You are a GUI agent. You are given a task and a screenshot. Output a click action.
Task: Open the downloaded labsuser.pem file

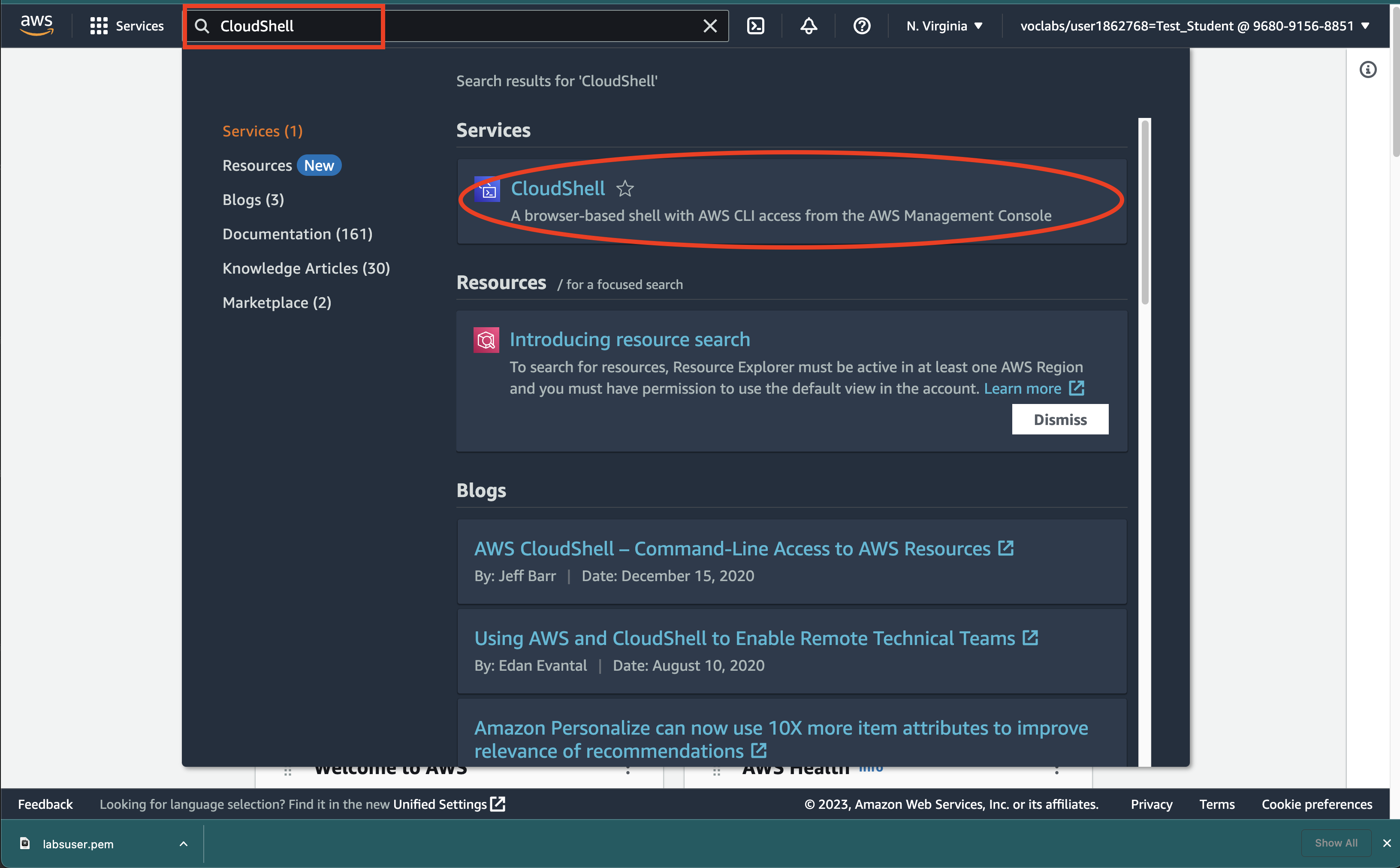pos(78,844)
